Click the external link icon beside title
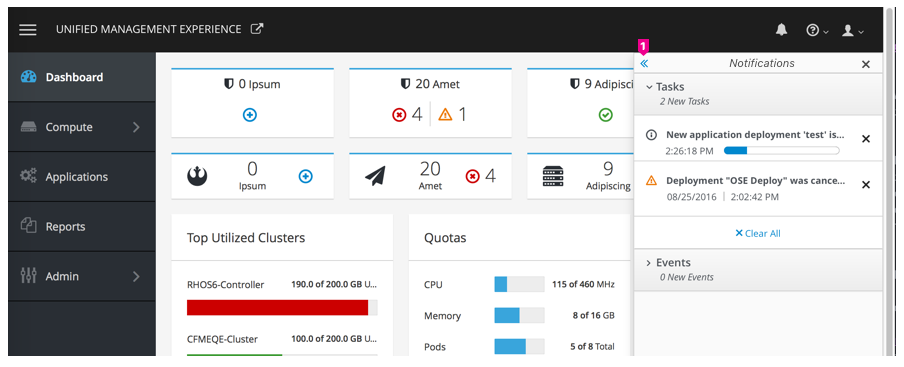This screenshot has height=367, width=904. pos(257,29)
